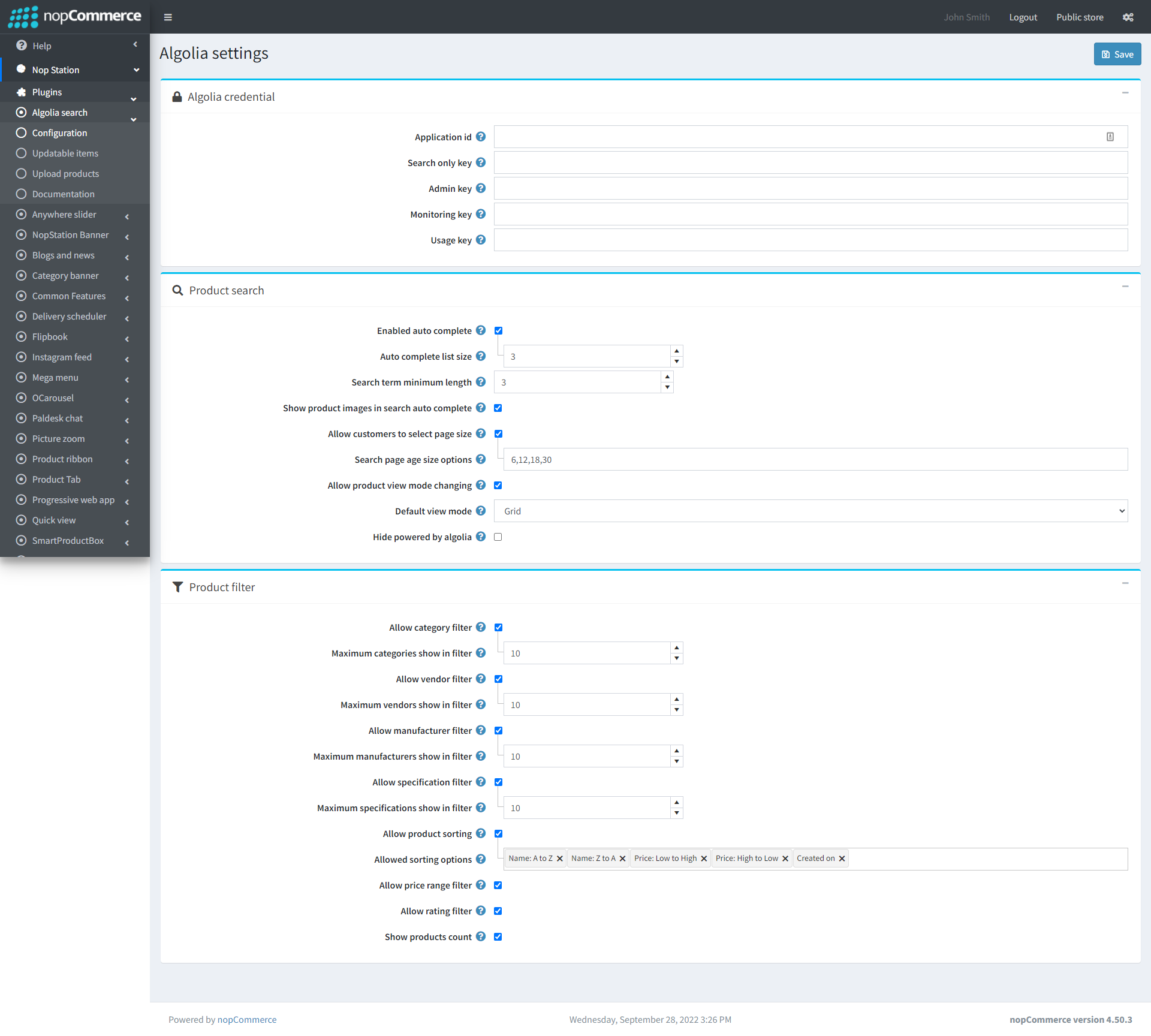Click help icon next to Application id

(481, 137)
